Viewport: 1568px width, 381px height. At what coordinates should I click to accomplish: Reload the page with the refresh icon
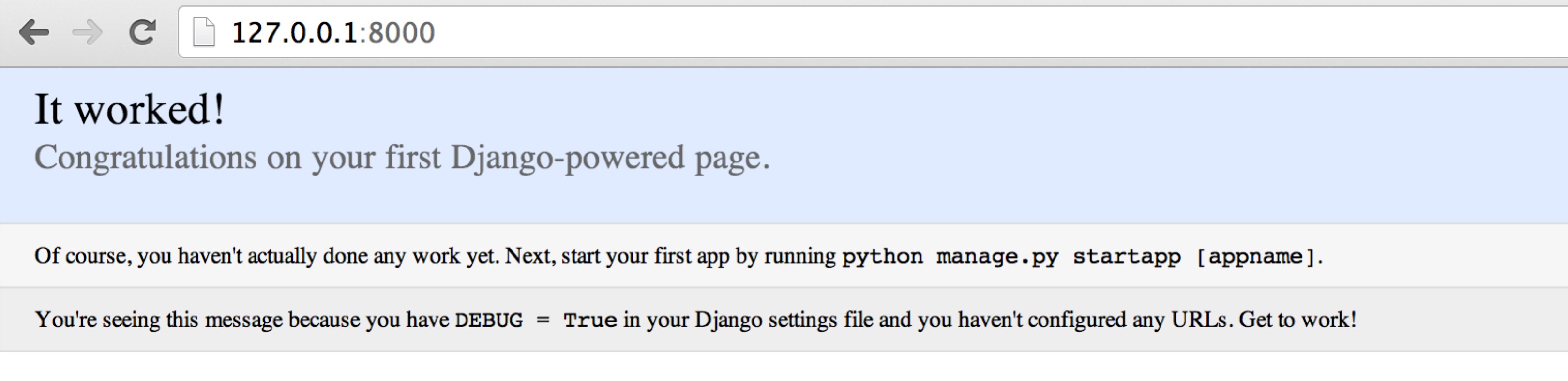[142, 32]
